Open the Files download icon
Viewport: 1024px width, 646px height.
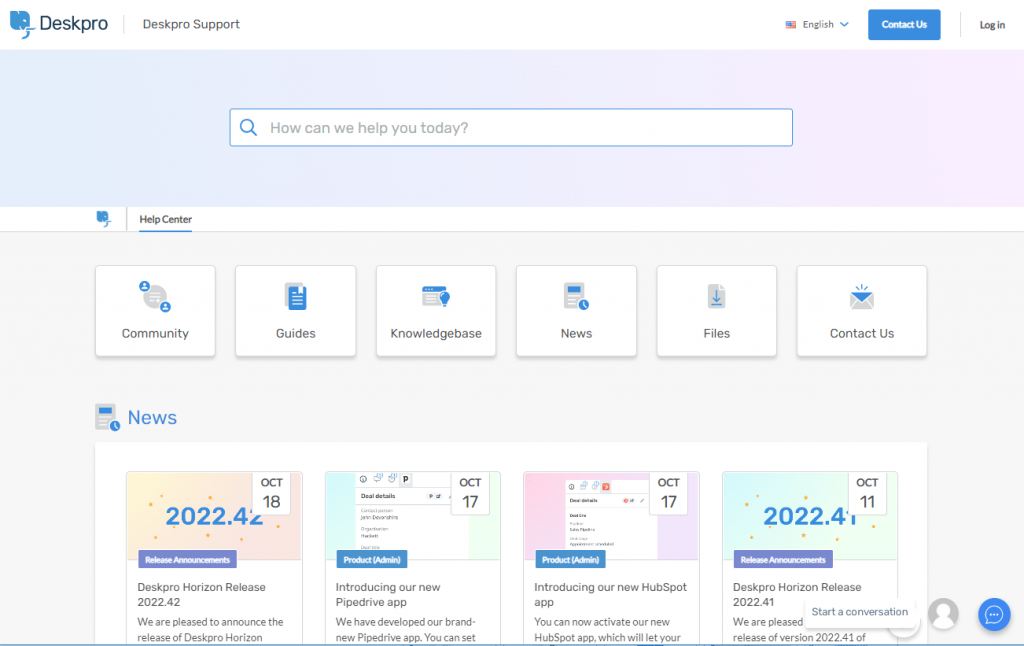point(716,297)
